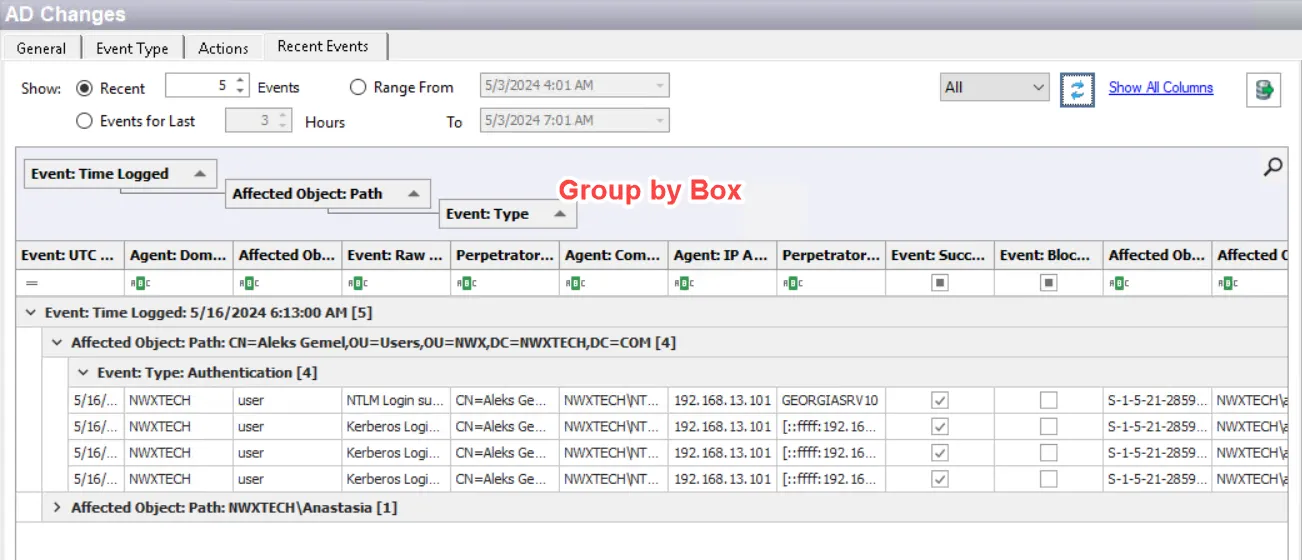Image resolution: width=1302 pixels, height=560 pixels.
Task: Click filter operator icon under Event: Raw column
Action: [356, 283]
